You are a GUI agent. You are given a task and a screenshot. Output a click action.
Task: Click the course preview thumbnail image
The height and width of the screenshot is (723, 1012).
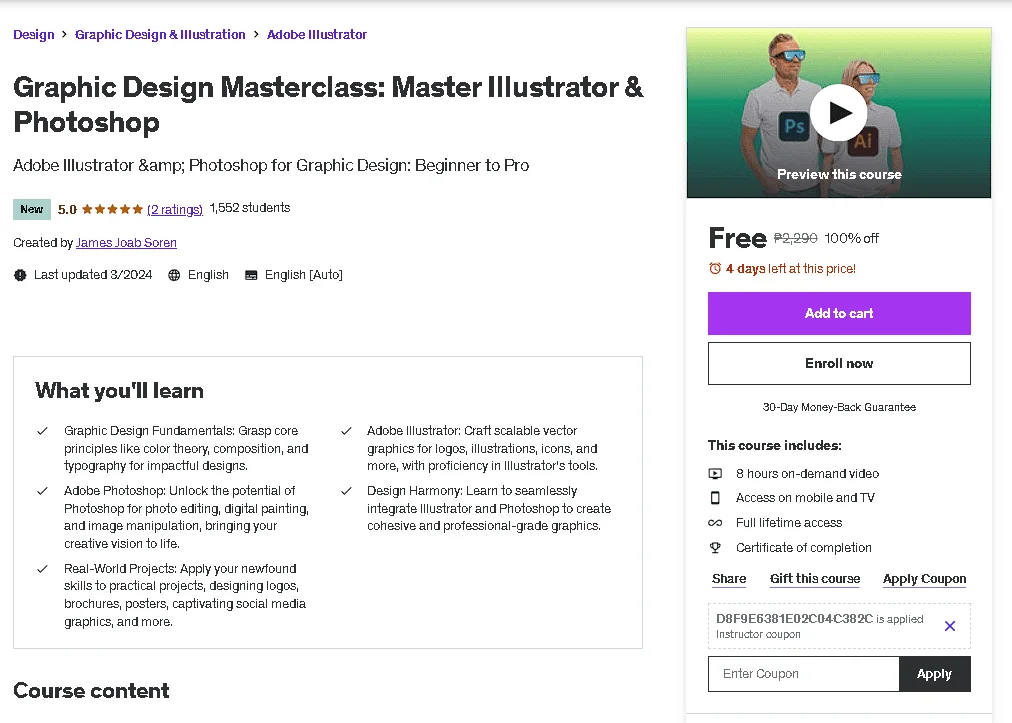pyautogui.click(x=838, y=112)
